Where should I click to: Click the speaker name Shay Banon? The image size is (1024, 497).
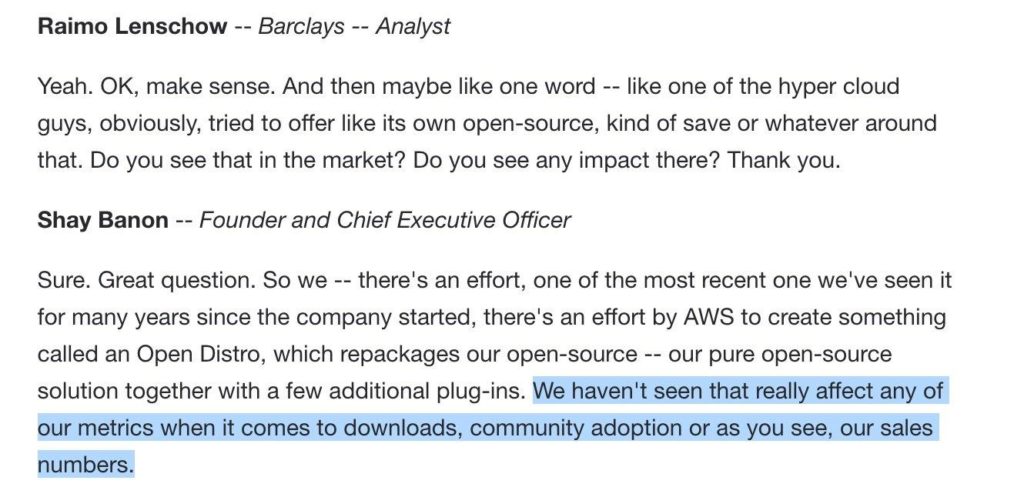point(103,220)
